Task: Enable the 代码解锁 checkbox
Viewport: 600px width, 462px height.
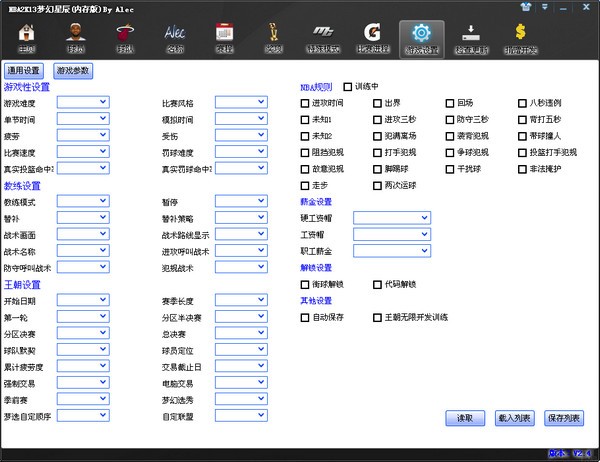Action: coord(377,284)
